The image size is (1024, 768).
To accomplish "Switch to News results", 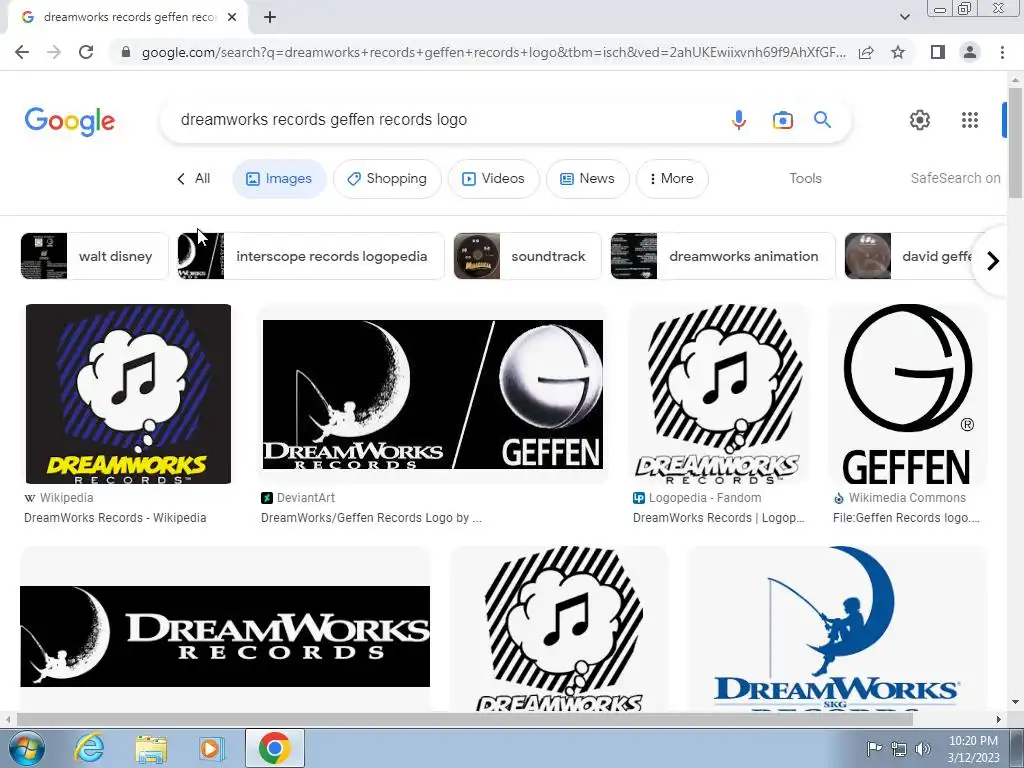I will click(588, 178).
